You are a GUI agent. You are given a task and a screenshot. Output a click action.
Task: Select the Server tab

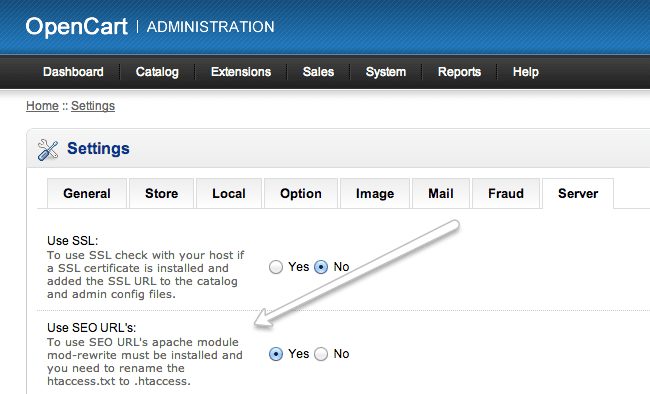(578, 193)
